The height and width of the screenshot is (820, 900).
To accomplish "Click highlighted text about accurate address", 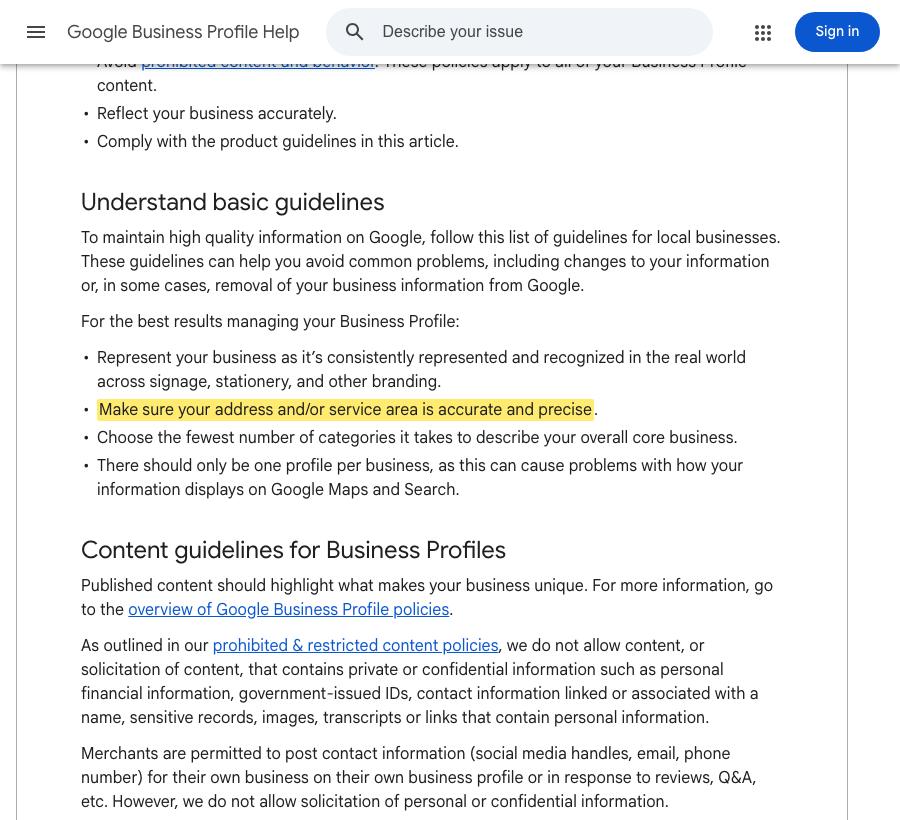I will (x=346, y=410).
